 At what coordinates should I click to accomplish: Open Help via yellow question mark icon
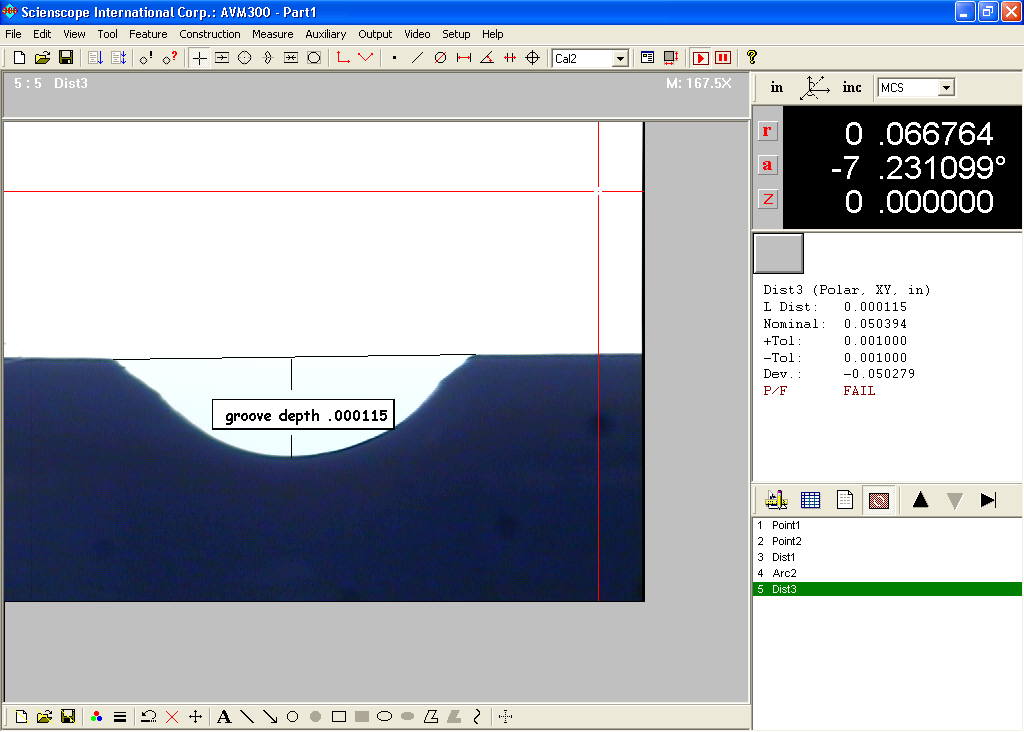pos(752,57)
